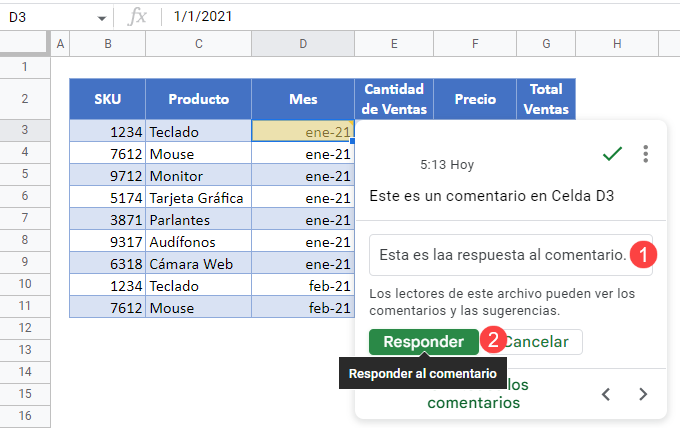The width and height of the screenshot is (680, 428).
Task: Go to the next comment arrow
Action: point(643,394)
